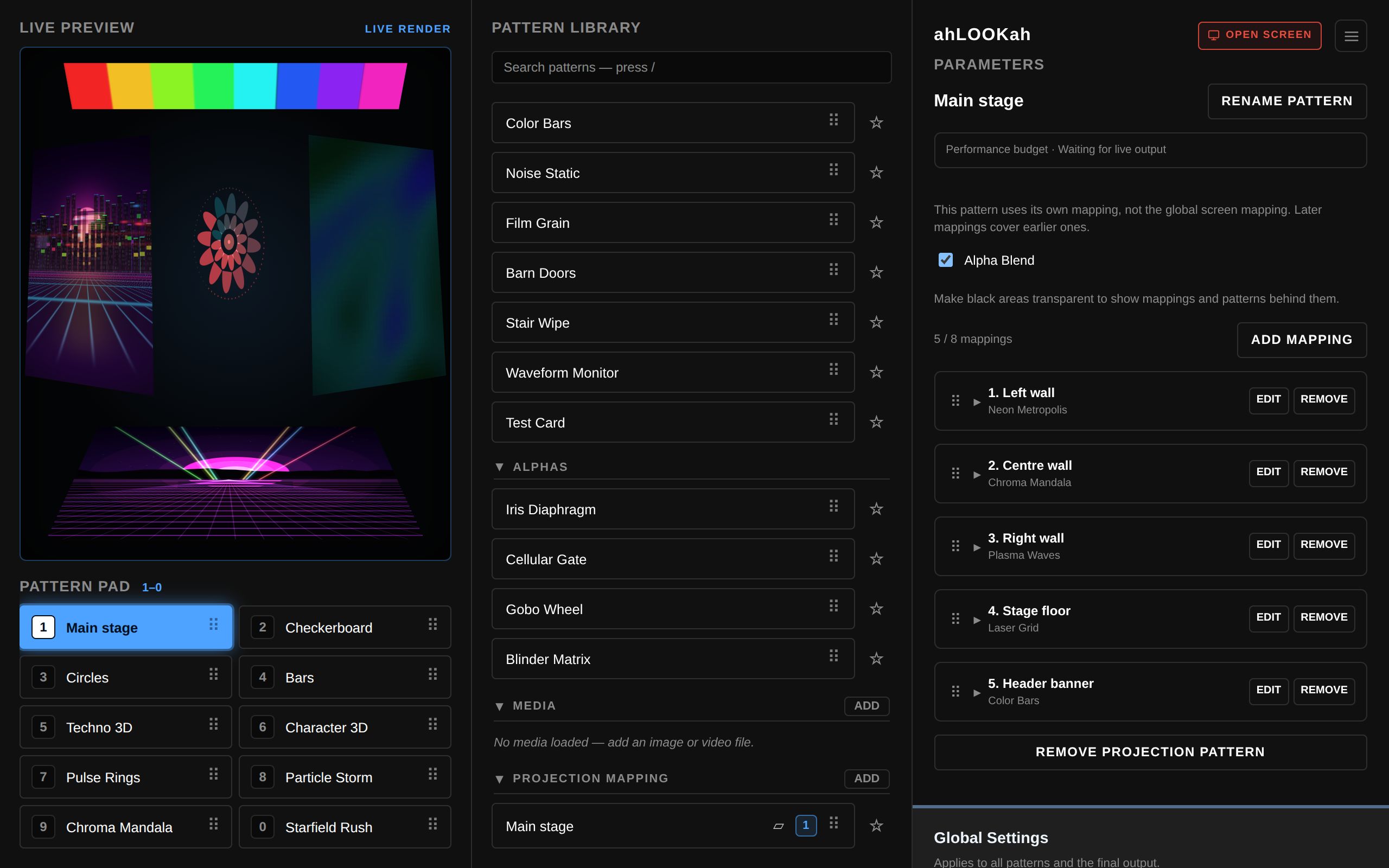
Task: Remove the Right wall mapping
Action: pos(1323,545)
